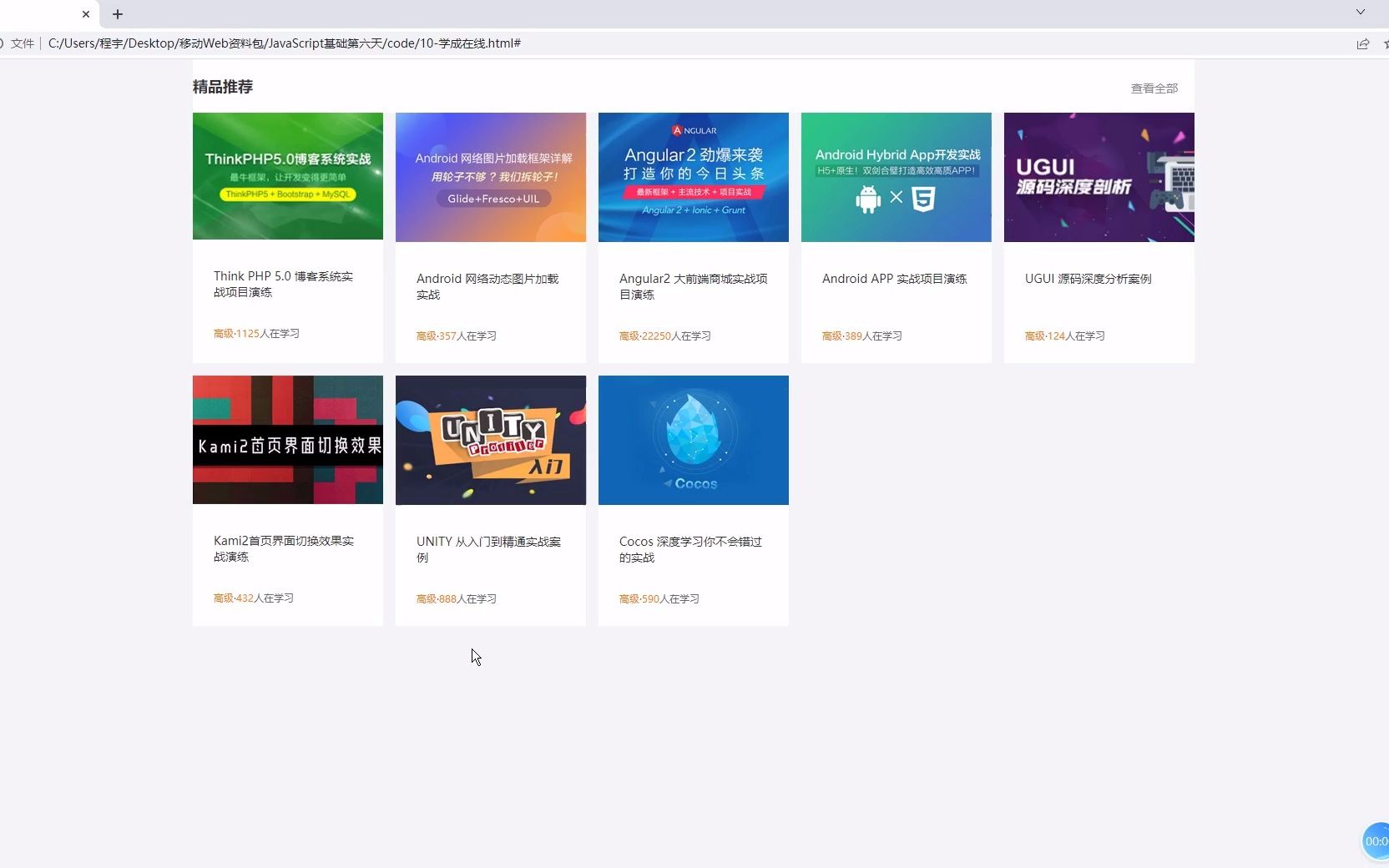Click title Android 网络动态图片加载实战

pos(487,286)
